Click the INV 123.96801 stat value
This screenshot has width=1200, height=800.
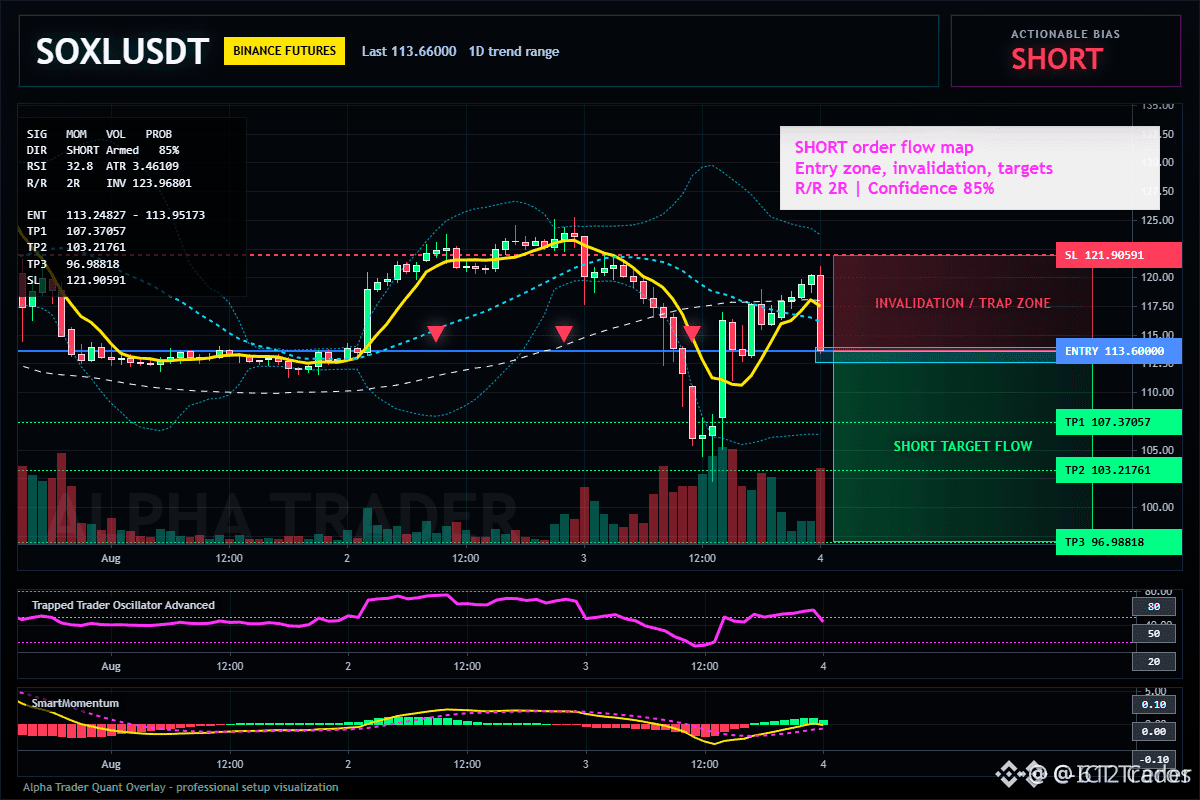click(x=149, y=183)
